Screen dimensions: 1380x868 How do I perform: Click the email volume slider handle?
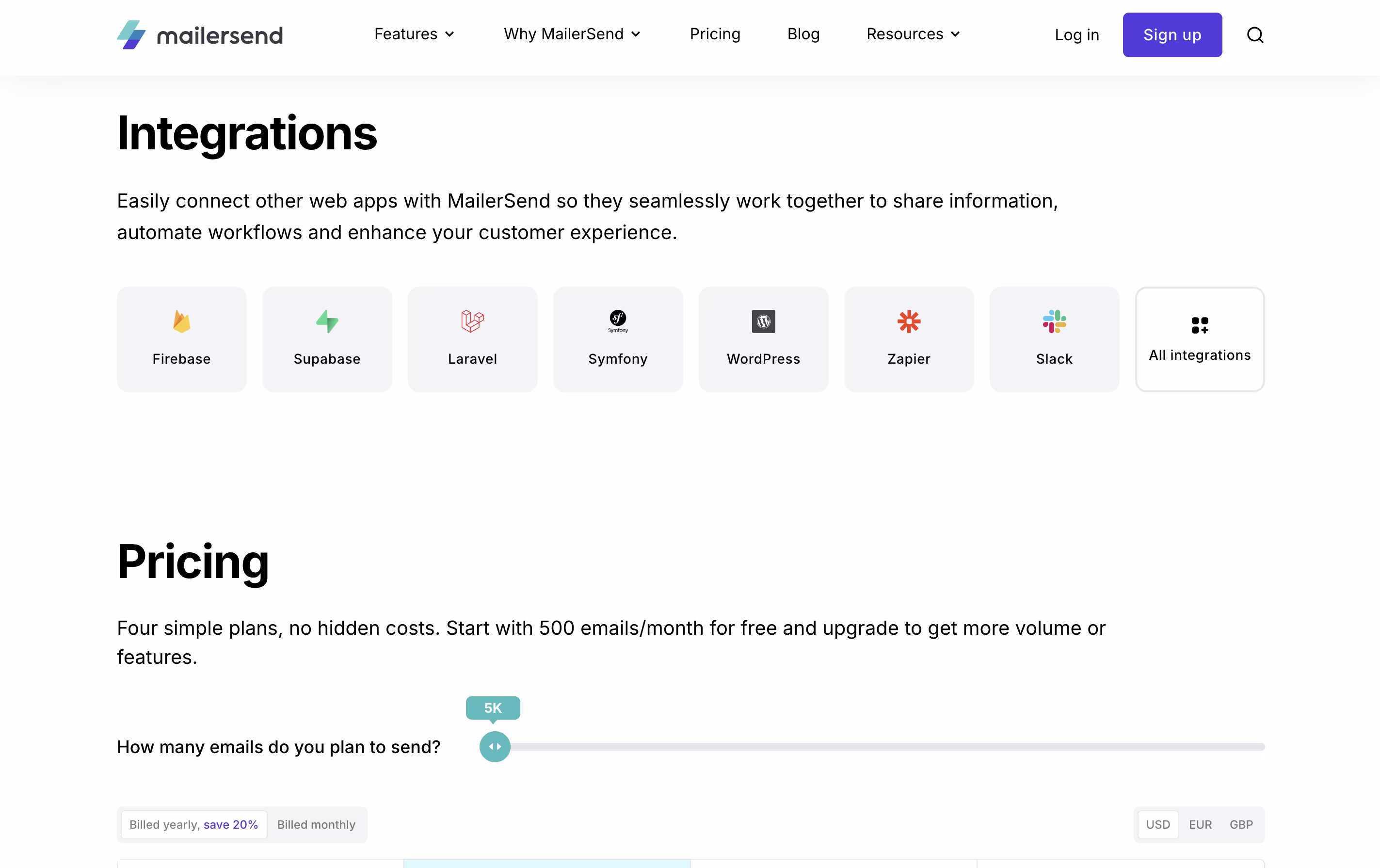[495, 747]
